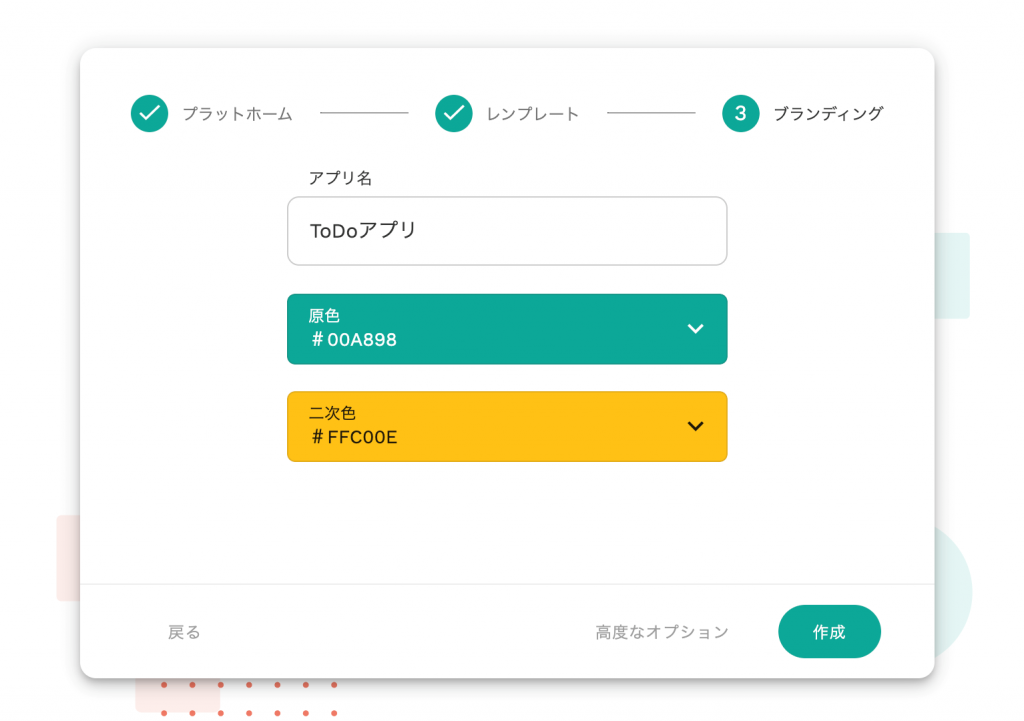Go to the プラットホーム step label
This screenshot has height=721, width=1024.
[x=238, y=114]
